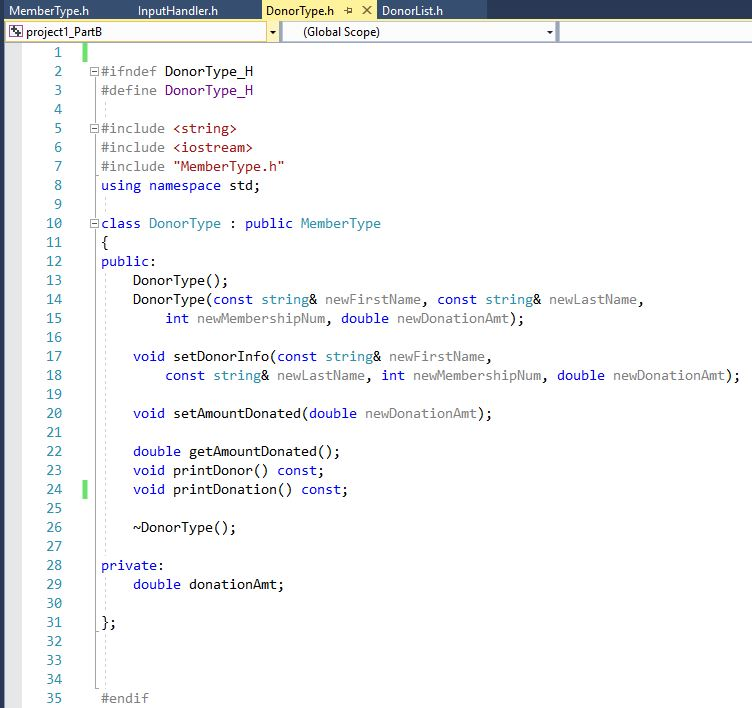
Task: Click line number 24 in the margin
Action: [x=54, y=489]
